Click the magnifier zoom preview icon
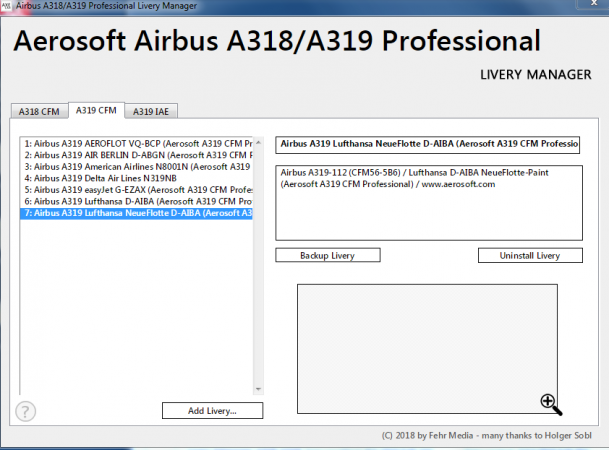This screenshot has height=450, width=609. coord(551,405)
